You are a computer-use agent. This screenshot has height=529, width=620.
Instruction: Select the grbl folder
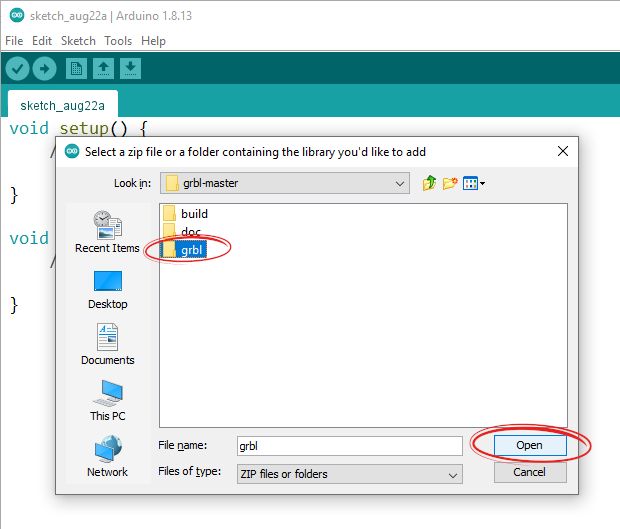tap(184, 249)
